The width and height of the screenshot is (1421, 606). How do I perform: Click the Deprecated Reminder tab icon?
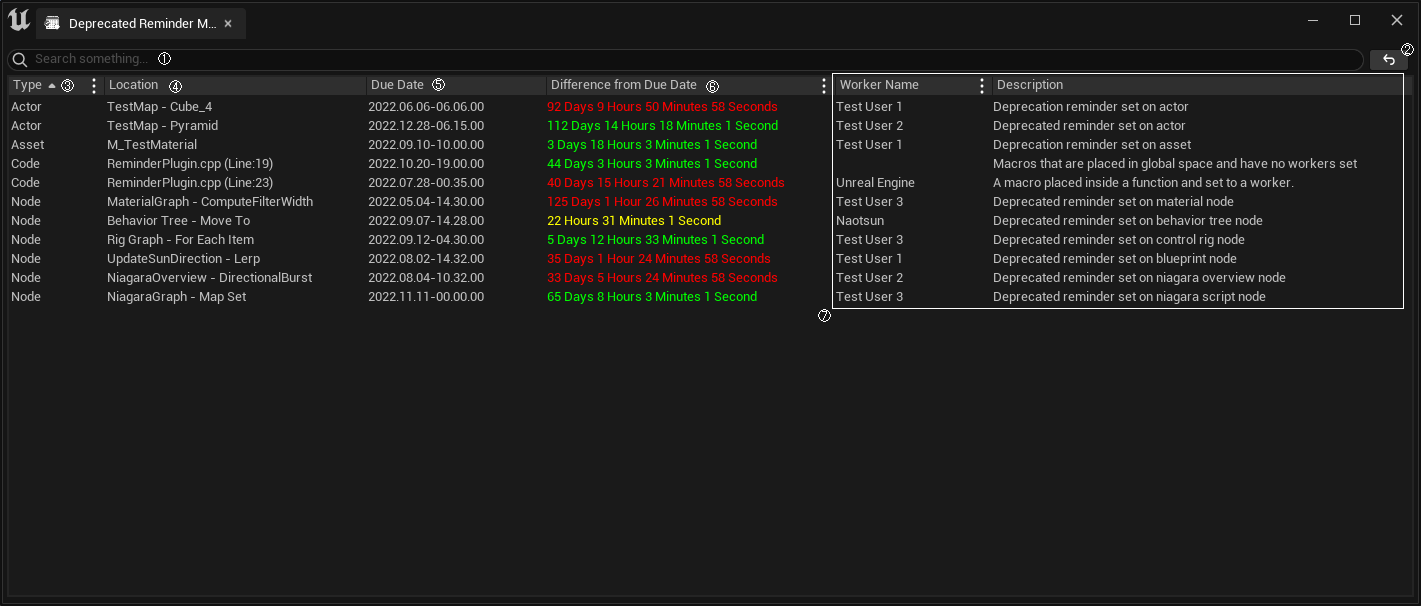click(52, 23)
